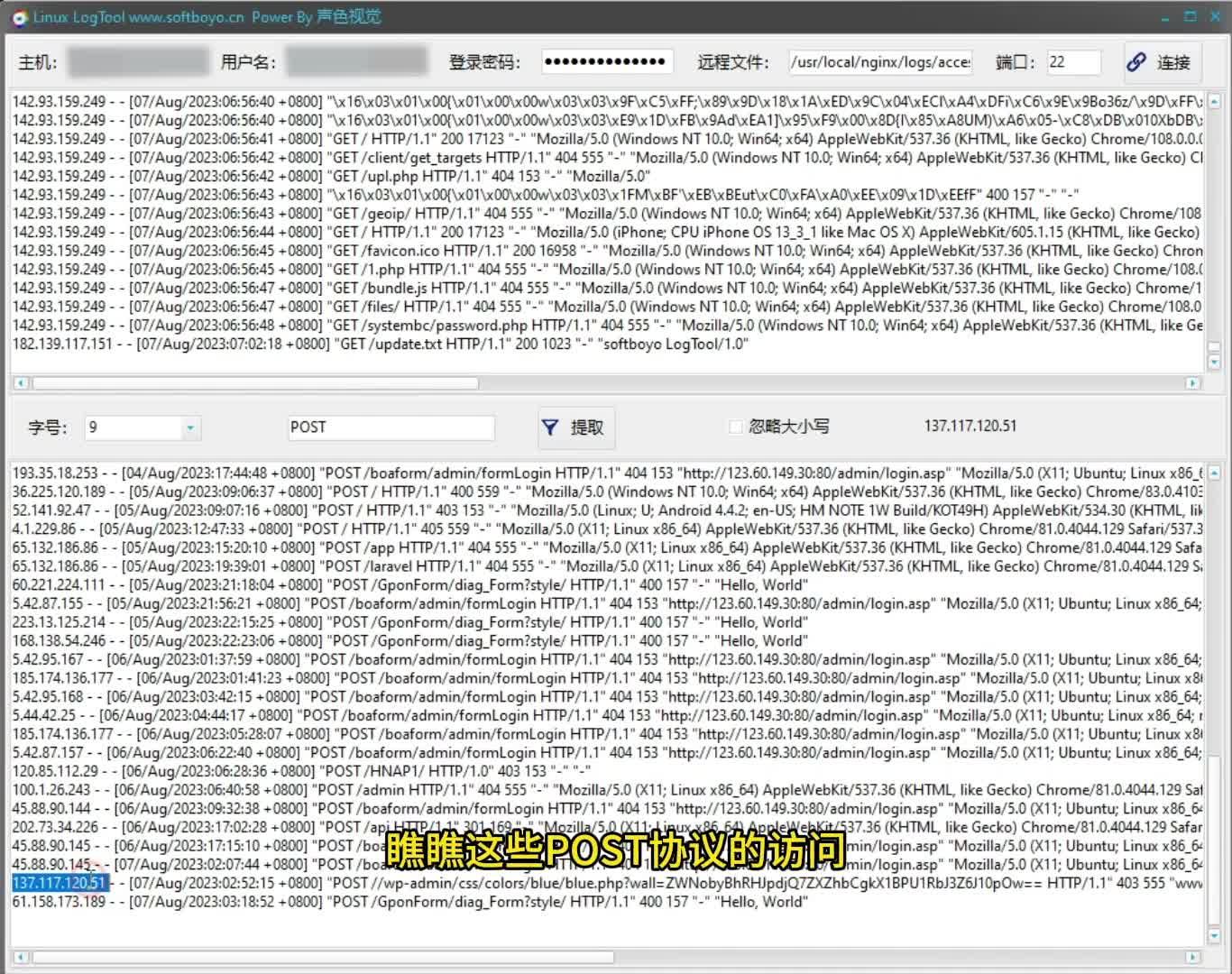Click the 主机 host field
Image resolution: width=1232 pixels, height=974 pixels.
135,61
